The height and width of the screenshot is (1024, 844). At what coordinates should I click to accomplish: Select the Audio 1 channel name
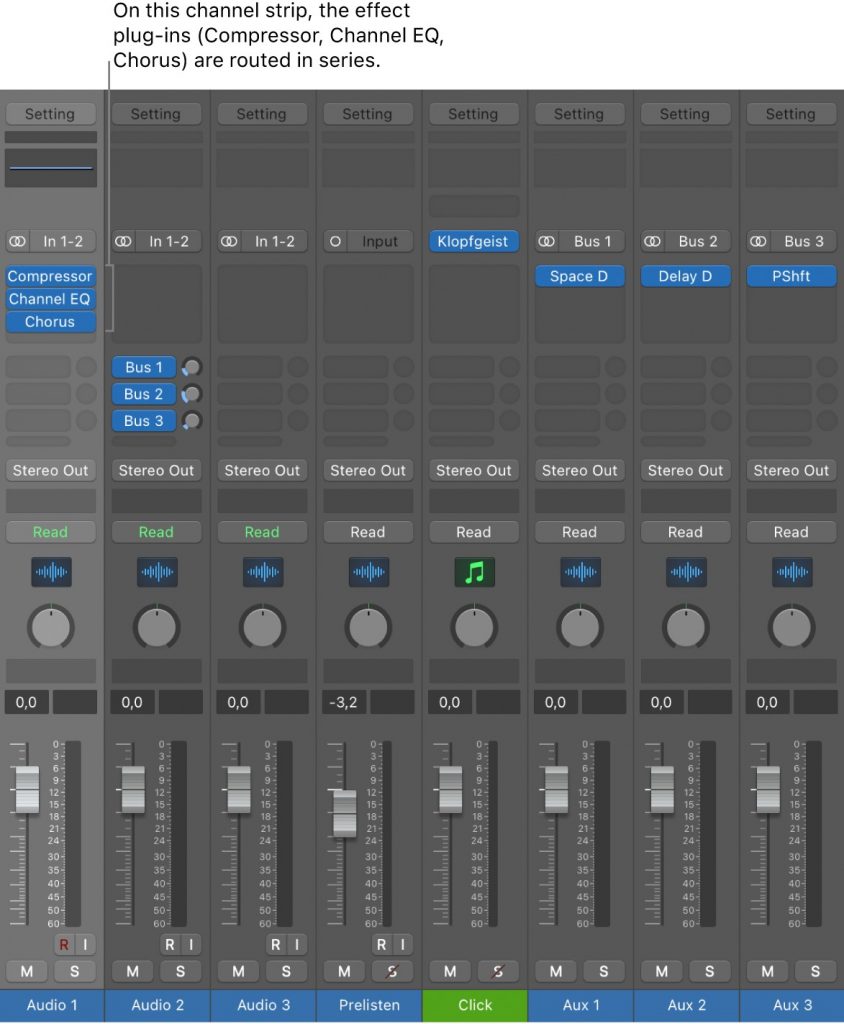click(52, 1005)
